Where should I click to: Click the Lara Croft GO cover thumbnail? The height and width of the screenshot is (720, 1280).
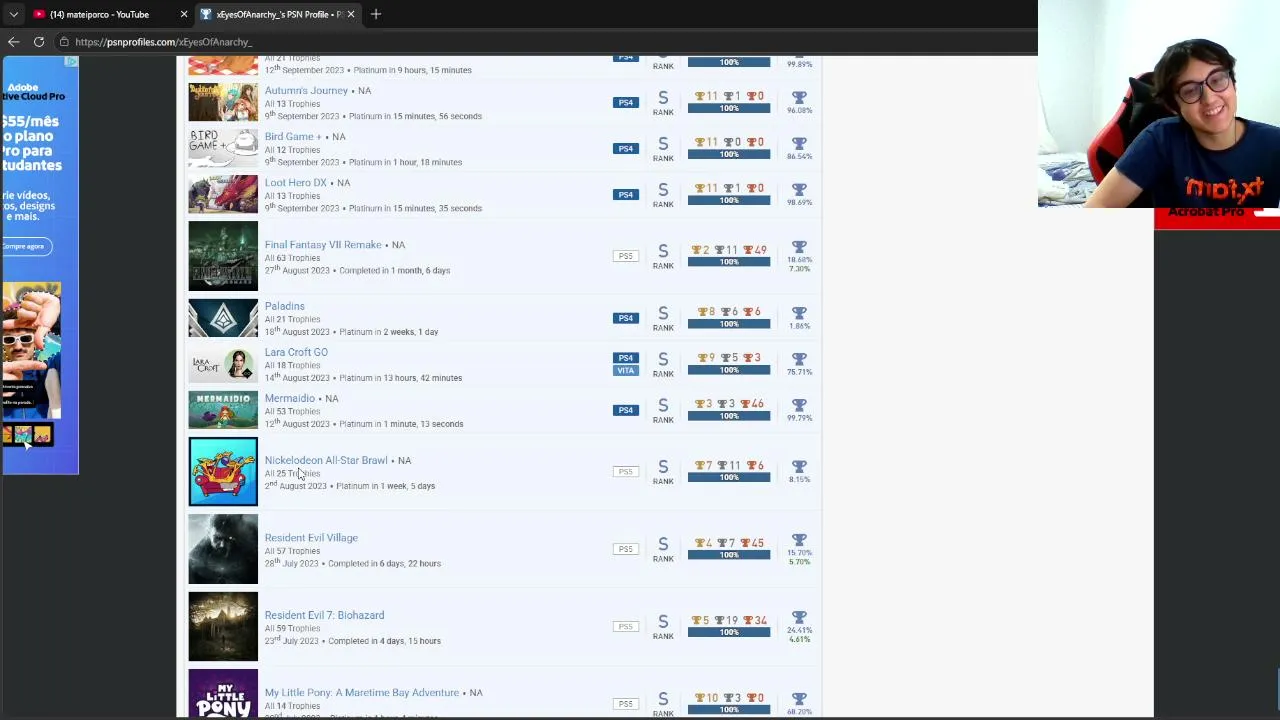coord(223,364)
